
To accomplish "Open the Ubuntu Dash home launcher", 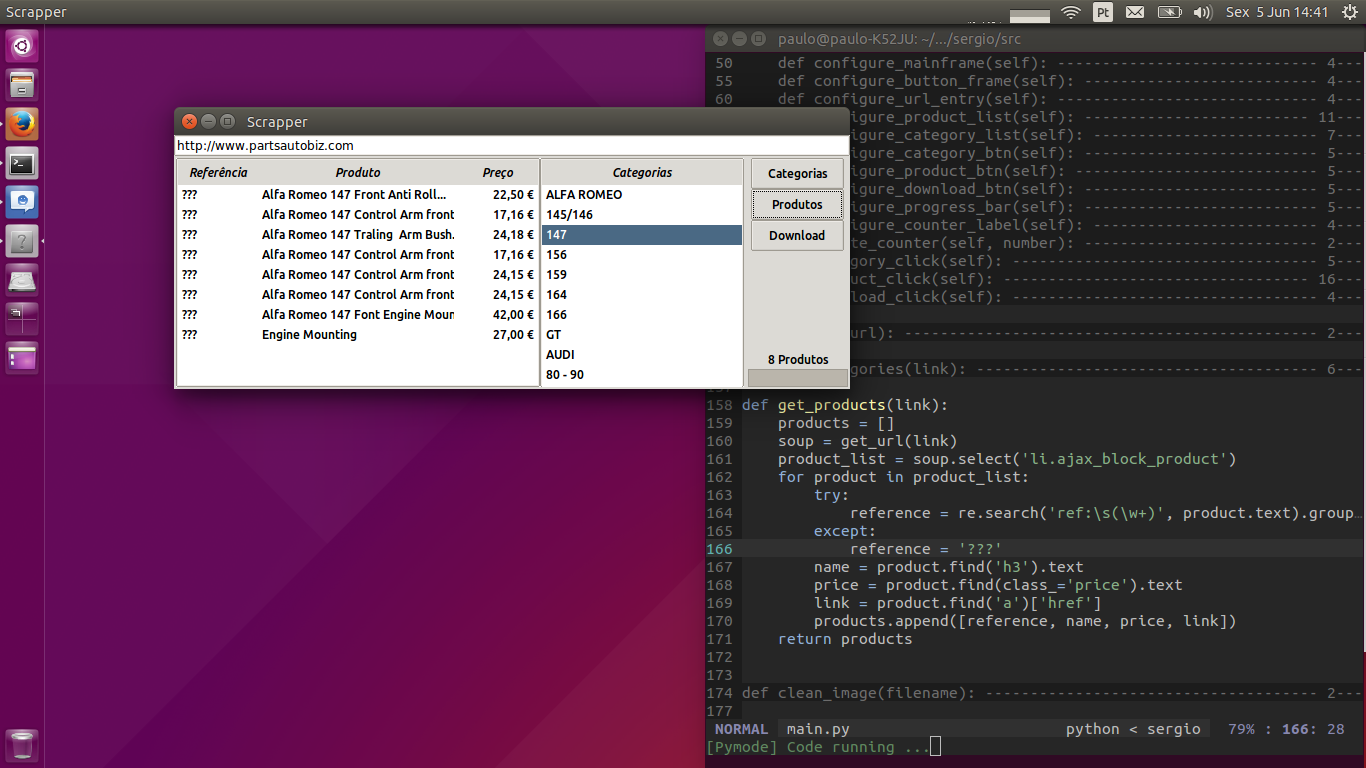I will [x=22, y=45].
